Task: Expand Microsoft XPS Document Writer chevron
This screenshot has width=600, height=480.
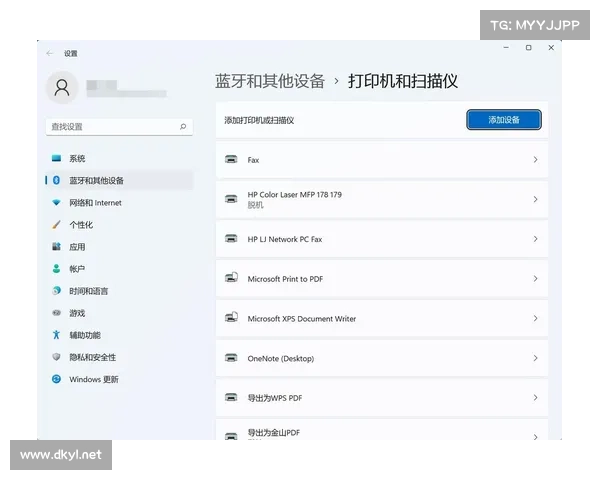Action: click(x=535, y=318)
